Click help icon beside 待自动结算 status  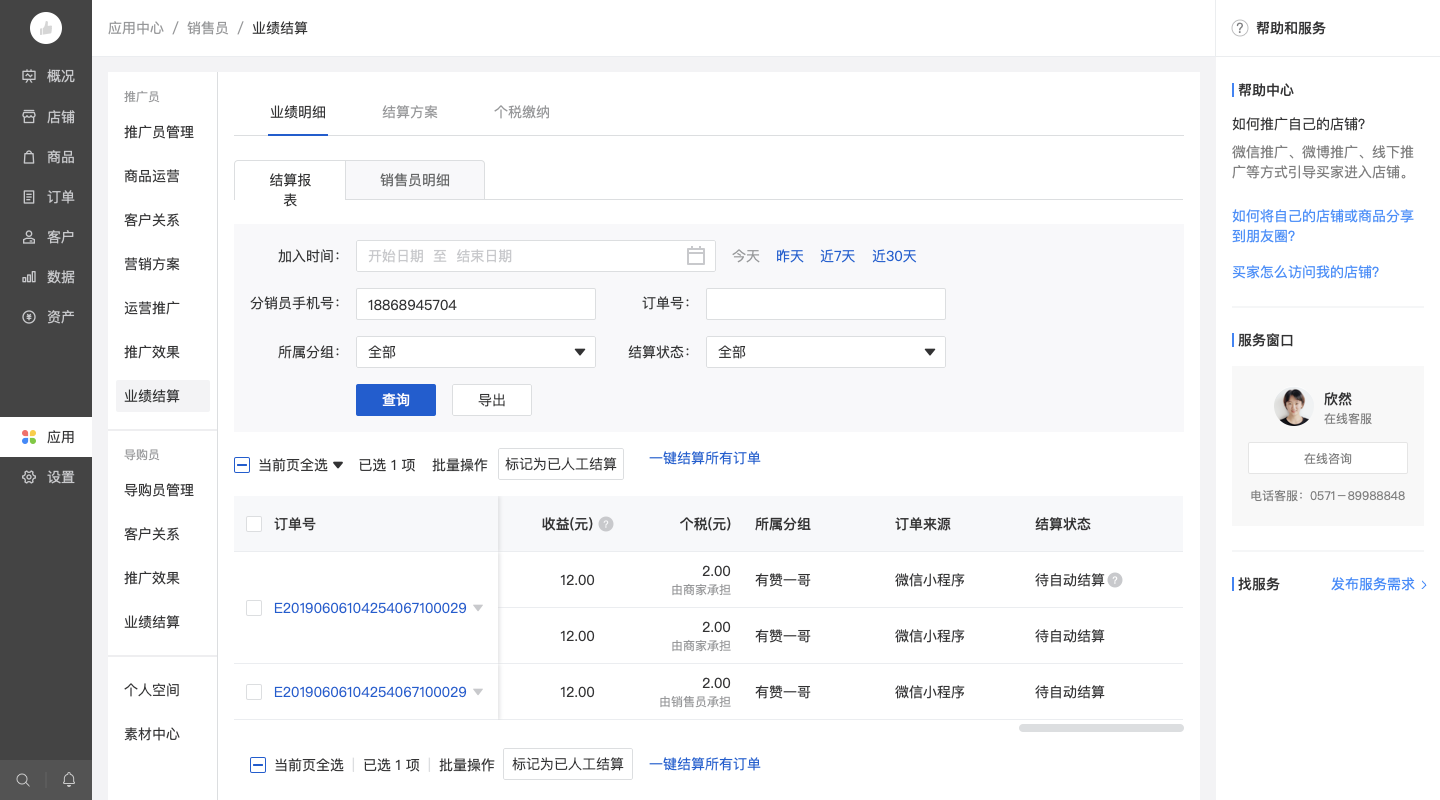pos(1115,580)
